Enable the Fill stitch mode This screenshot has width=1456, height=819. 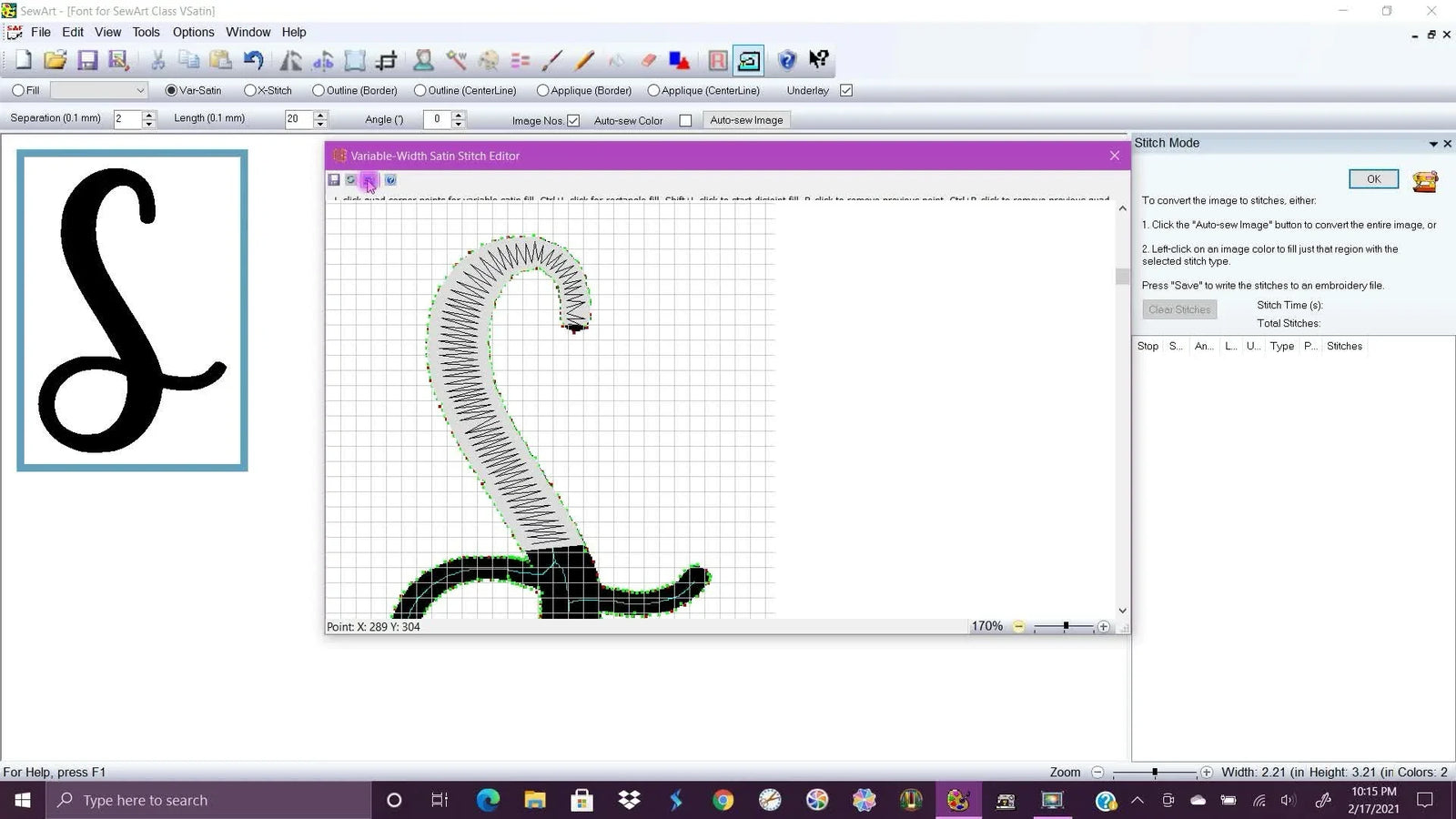[18, 90]
